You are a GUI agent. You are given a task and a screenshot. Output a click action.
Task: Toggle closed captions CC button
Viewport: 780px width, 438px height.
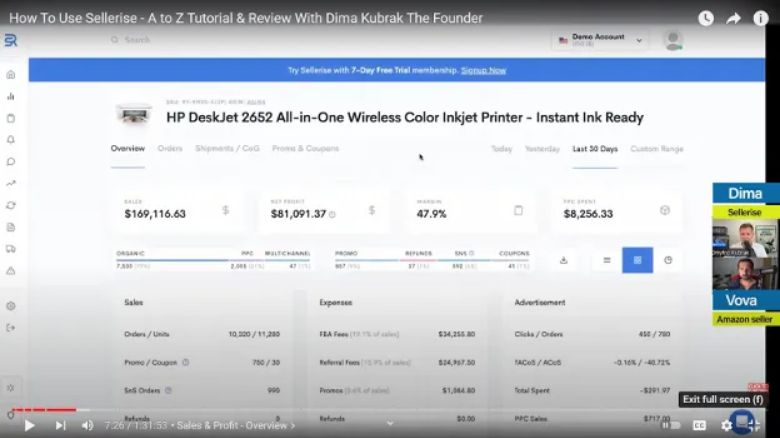(699, 425)
